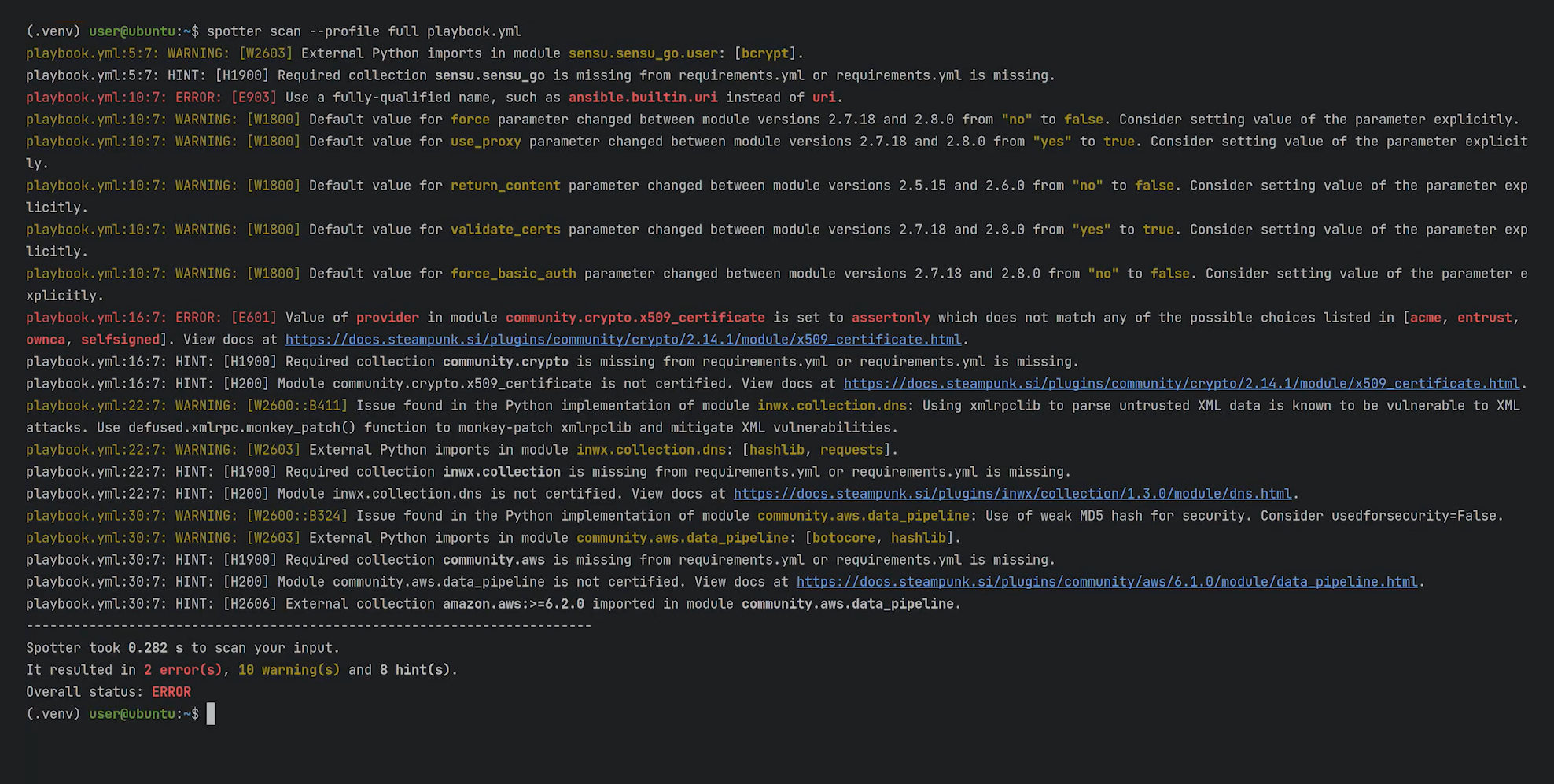Image resolution: width=1554 pixels, height=784 pixels.
Task: Click the ansible.builtin.uri suggested module name
Action: point(643,98)
